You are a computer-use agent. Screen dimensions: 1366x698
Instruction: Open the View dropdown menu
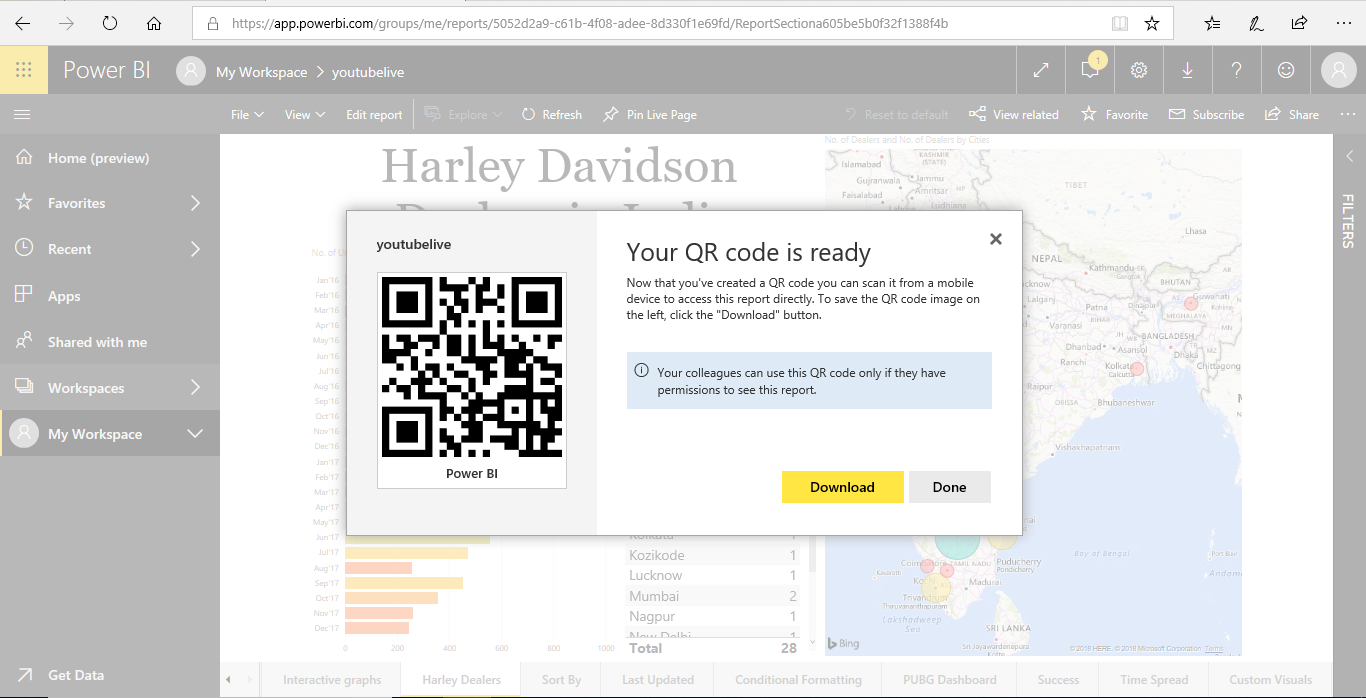pos(305,115)
